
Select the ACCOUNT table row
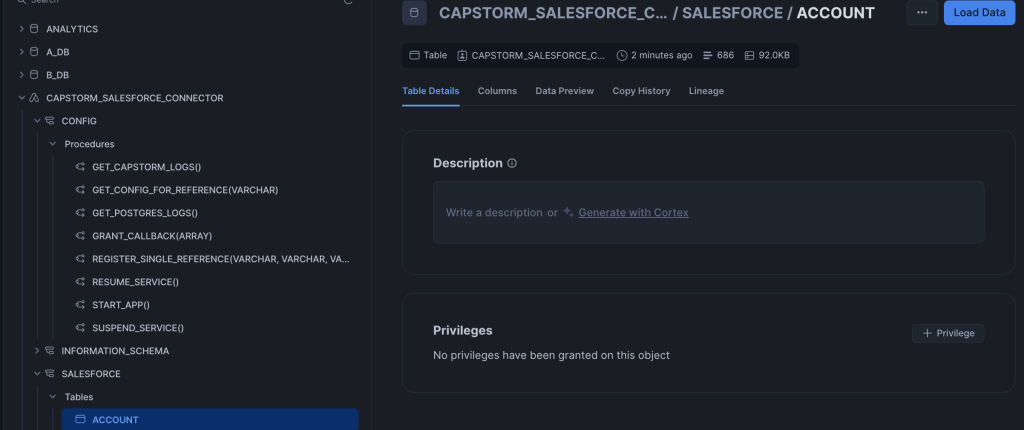[210, 420]
